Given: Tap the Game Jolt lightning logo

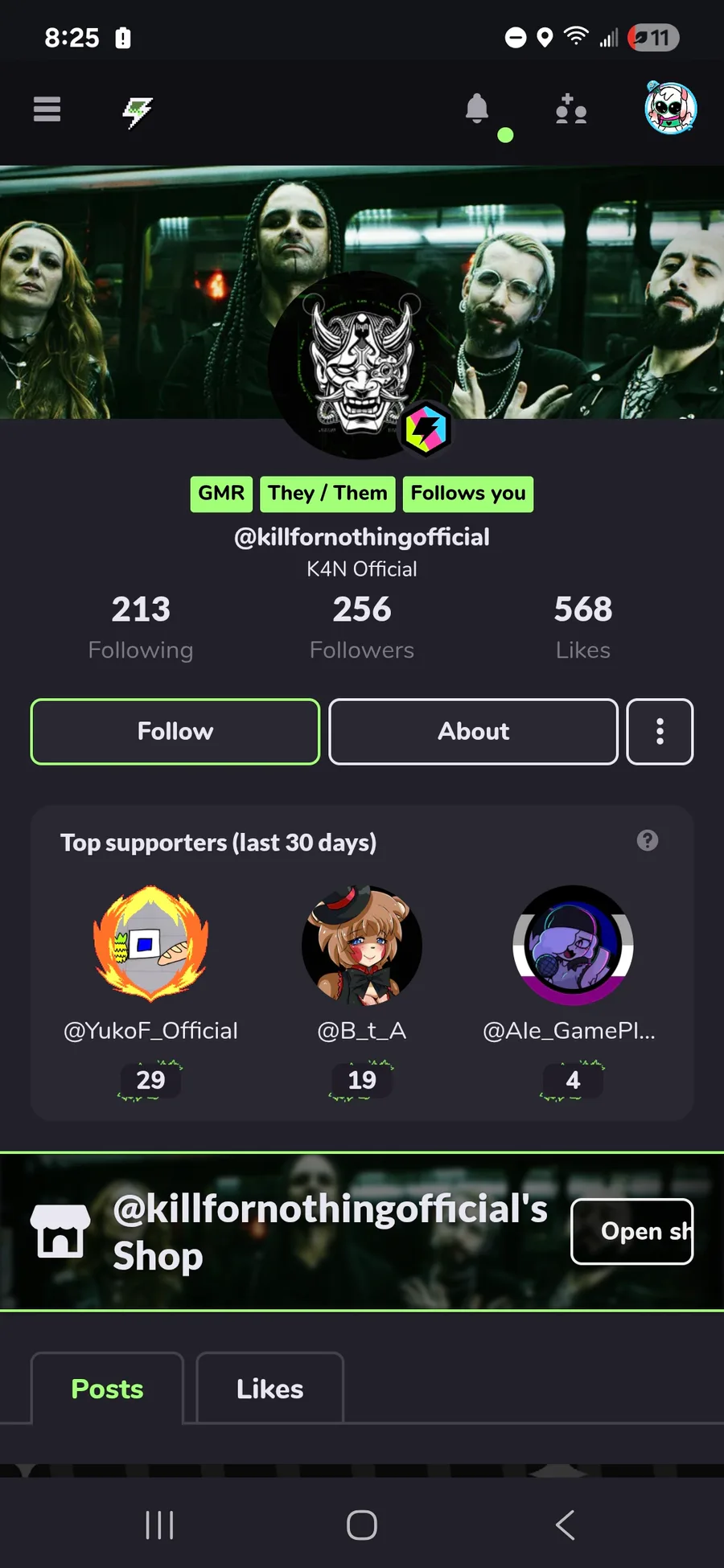Looking at the screenshot, I should [138, 112].
